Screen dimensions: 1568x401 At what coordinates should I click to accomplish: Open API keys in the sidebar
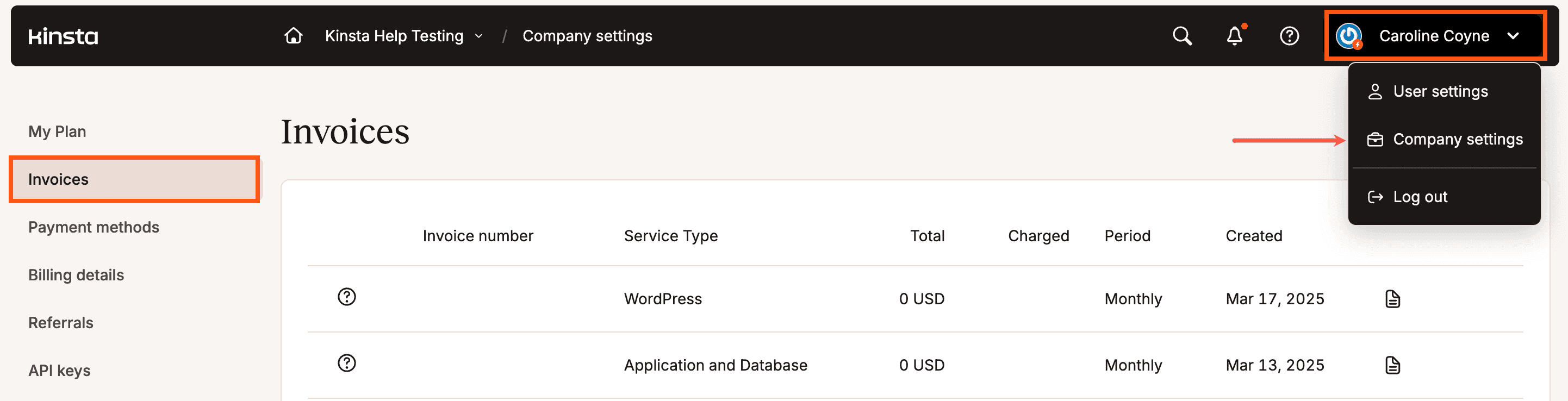pos(60,371)
